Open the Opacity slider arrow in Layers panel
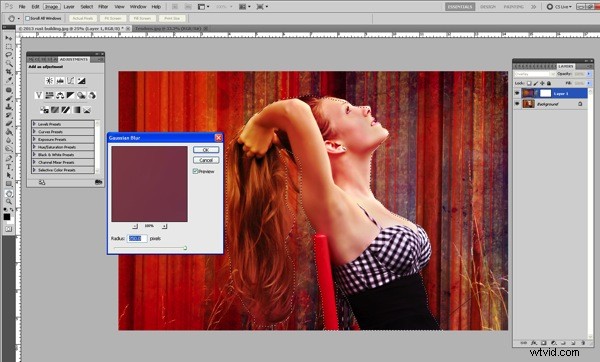600x362 pixels. [x=589, y=74]
